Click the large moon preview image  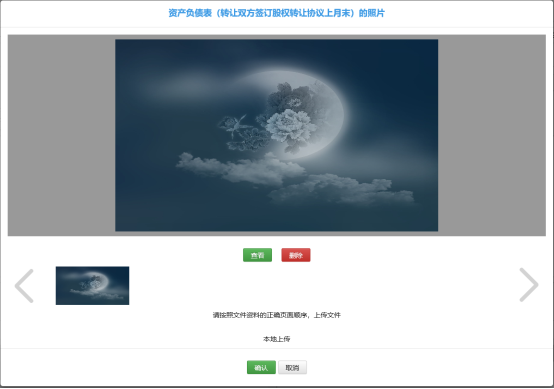(x=277, y=135)
